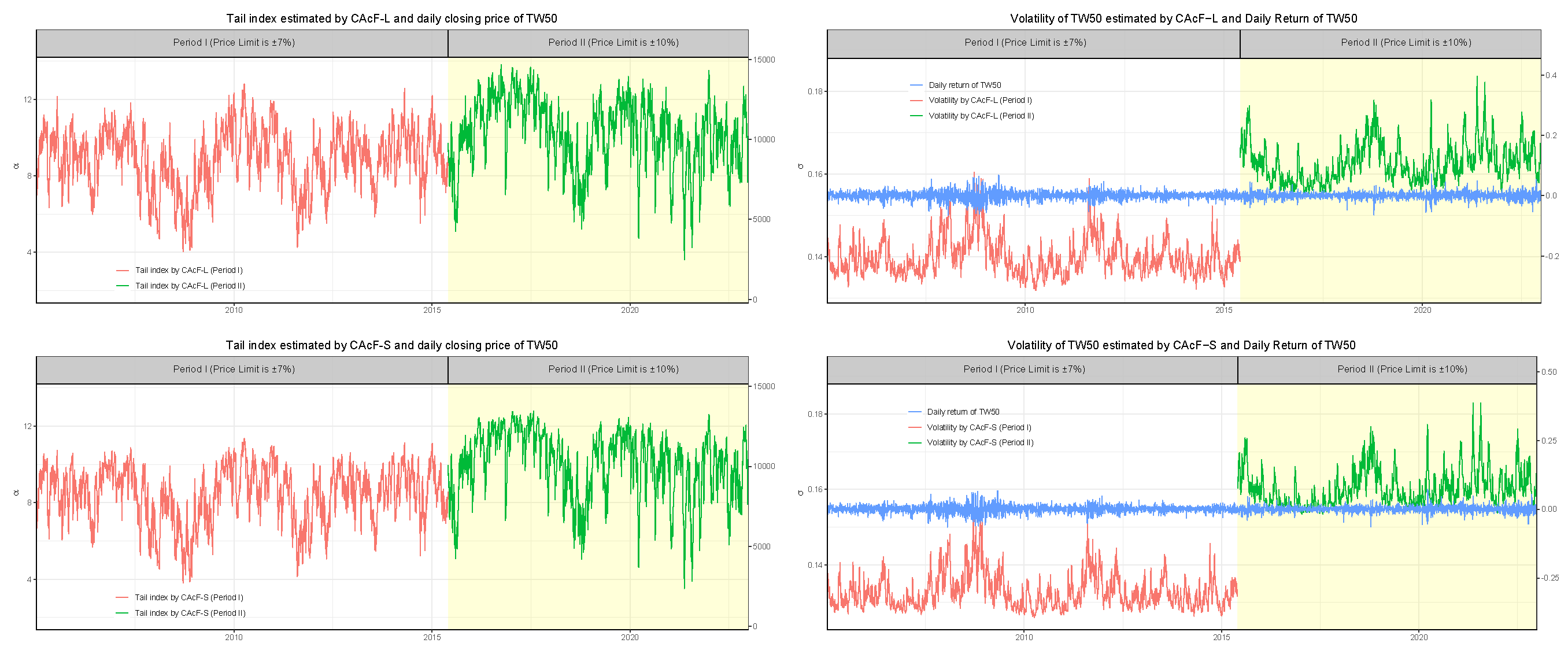Click blue Daily return of TW50 legend line, top-right chart
The image size is (1568, 654).
(x=916, y=85)
